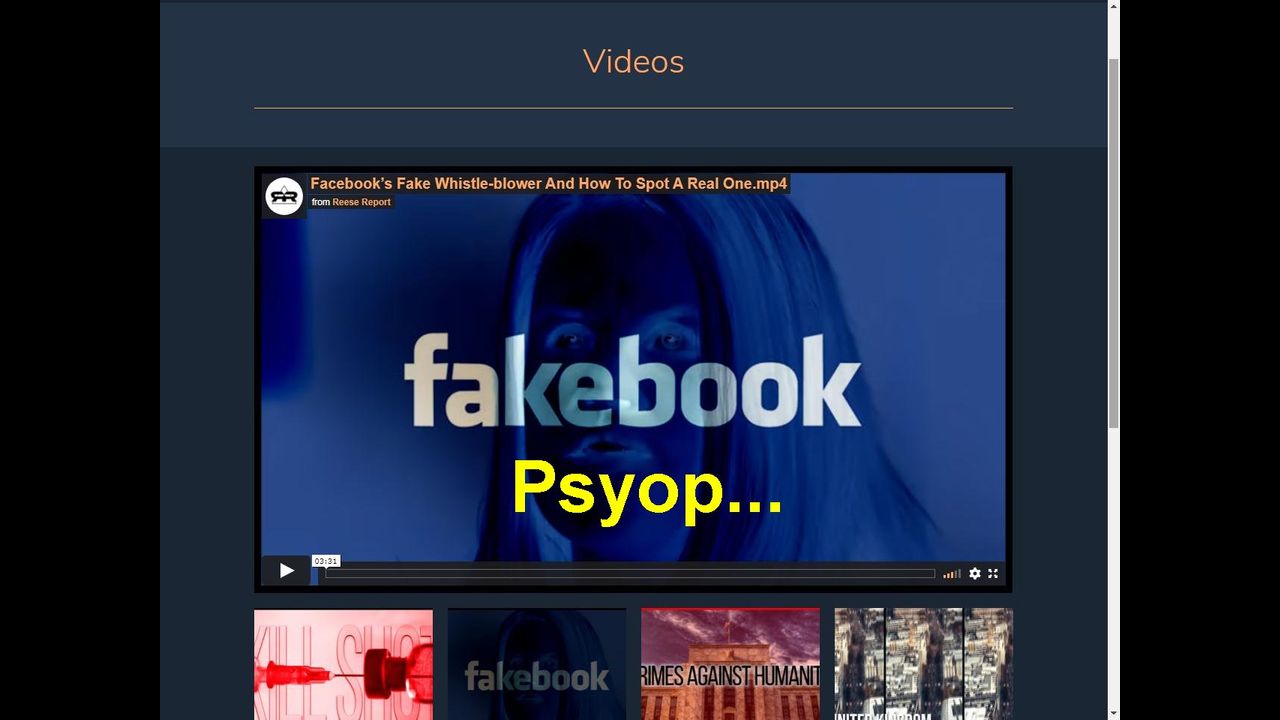
Task: Click the scrollbar up arrow
Action: pyautogui.click(x=1113, y=8)
